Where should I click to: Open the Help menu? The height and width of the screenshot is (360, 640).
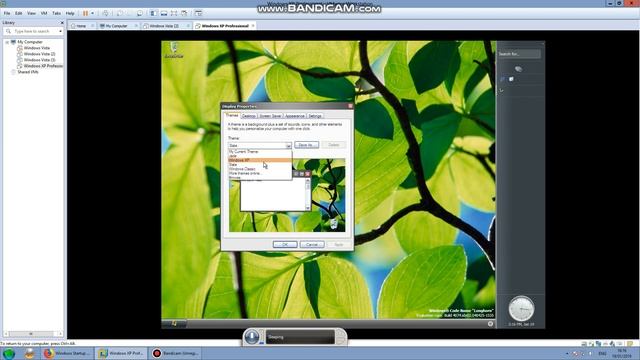70,13
